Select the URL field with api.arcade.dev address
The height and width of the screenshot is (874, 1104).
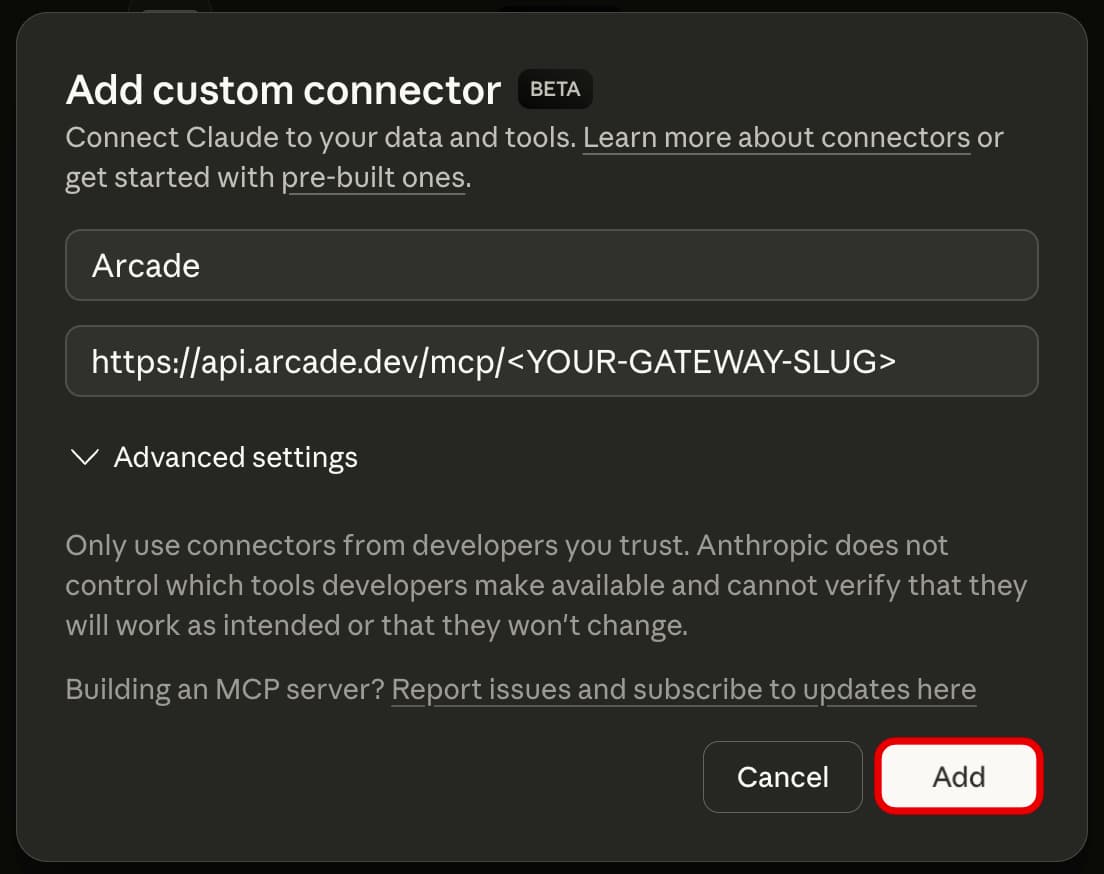coord(551,361)
